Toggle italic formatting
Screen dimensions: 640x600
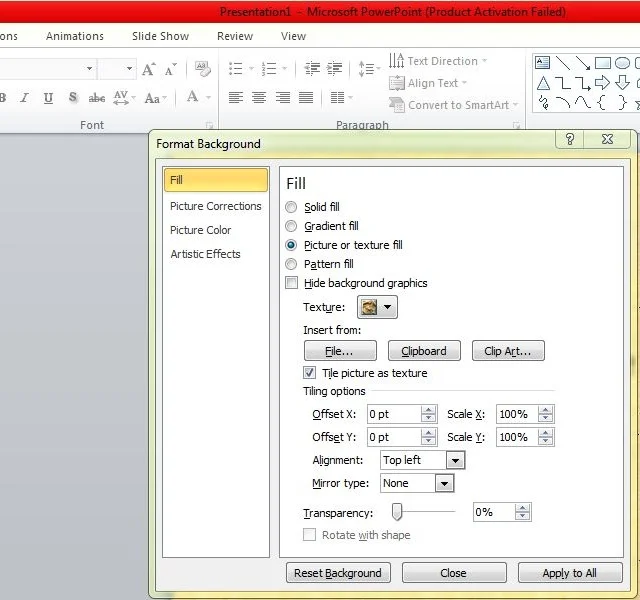pos(24,98)
